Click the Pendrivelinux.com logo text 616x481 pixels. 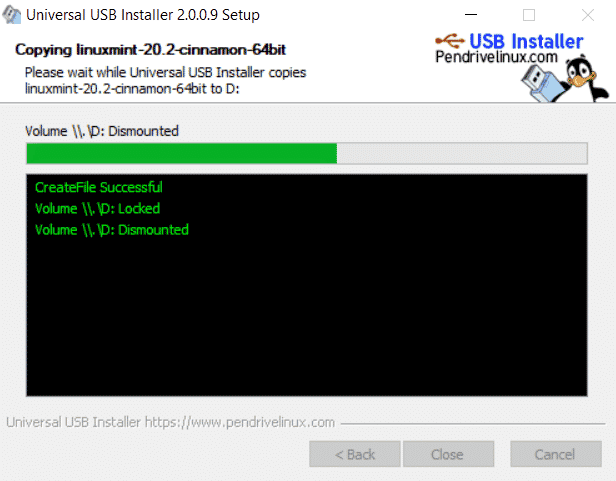coord(496,57)
